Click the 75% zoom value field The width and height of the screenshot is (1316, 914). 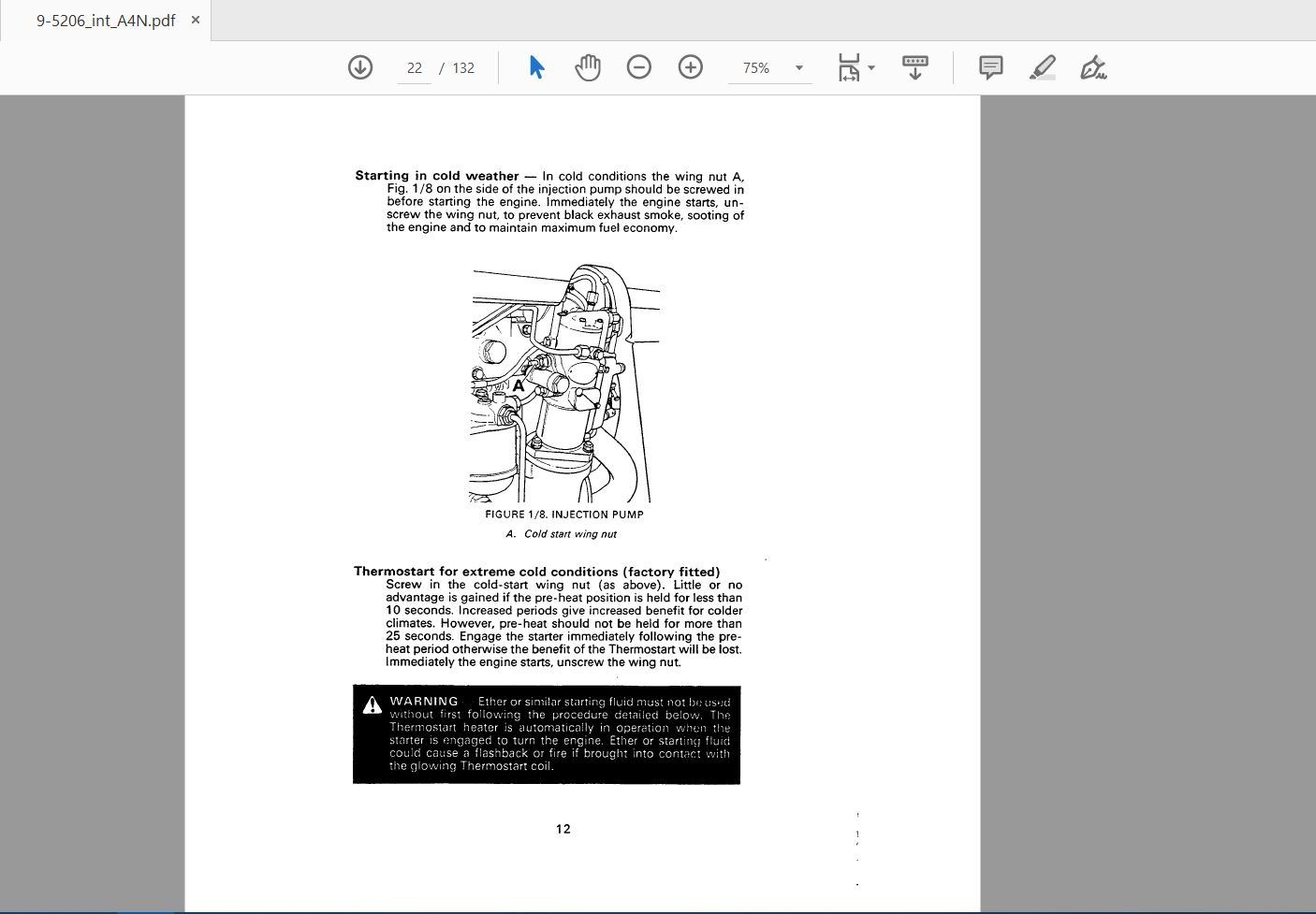point(756,68)
